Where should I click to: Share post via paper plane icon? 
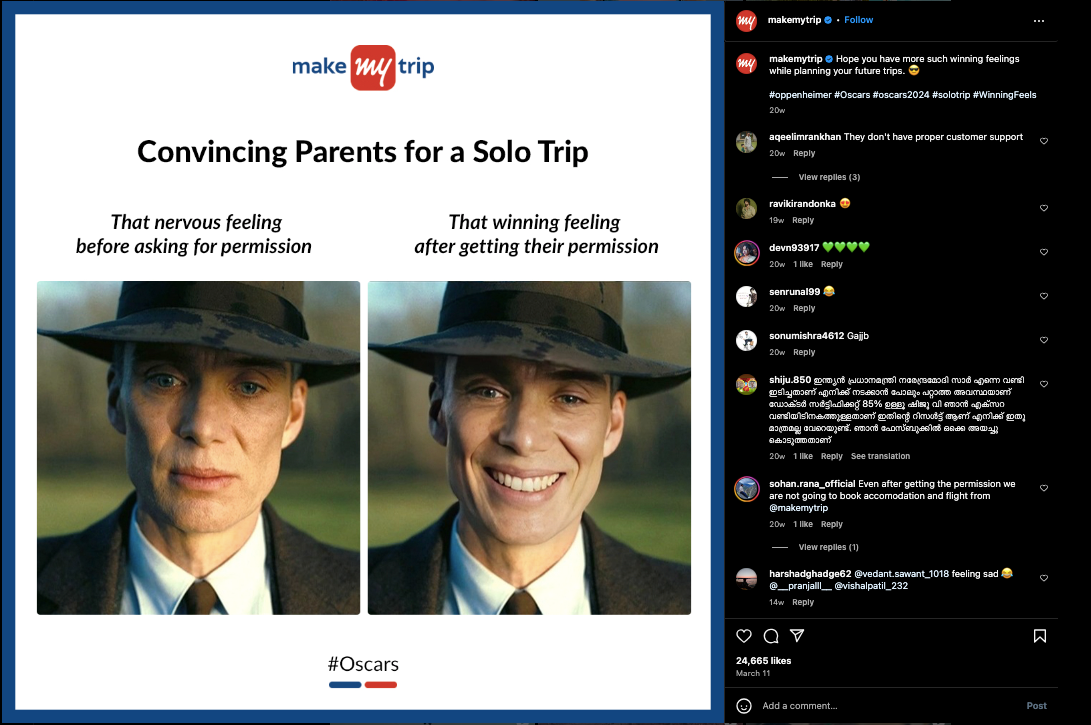(x=797, y=635)
